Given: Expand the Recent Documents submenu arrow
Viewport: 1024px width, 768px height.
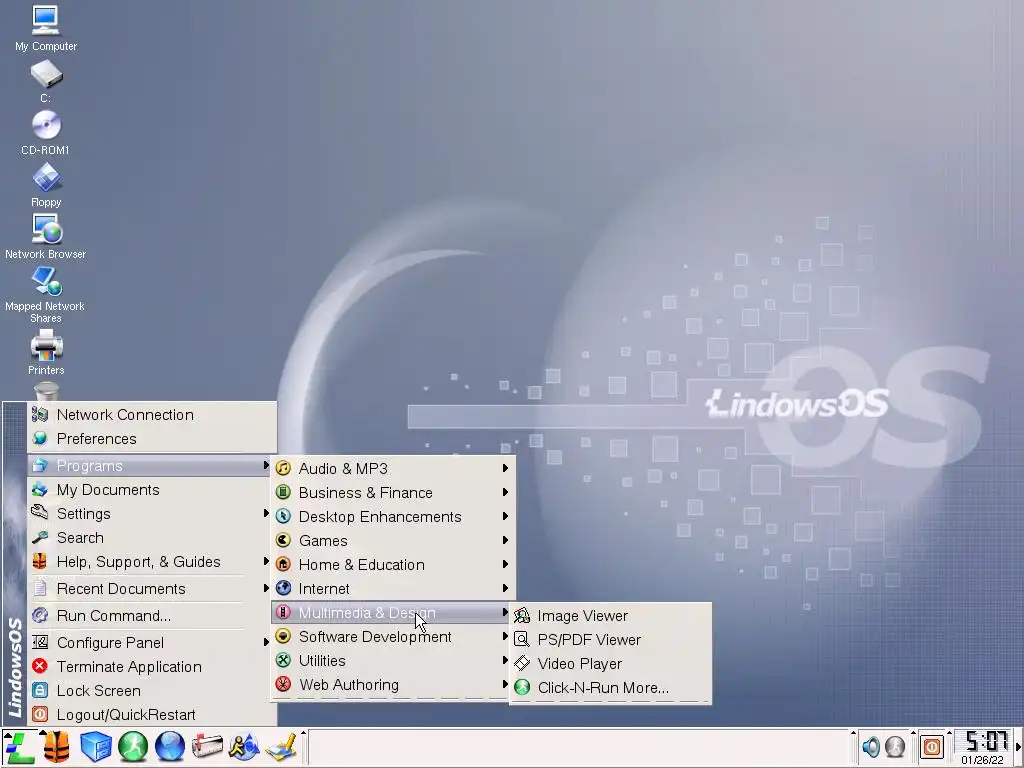Looking at the screenshot, I should coord(266,588).
